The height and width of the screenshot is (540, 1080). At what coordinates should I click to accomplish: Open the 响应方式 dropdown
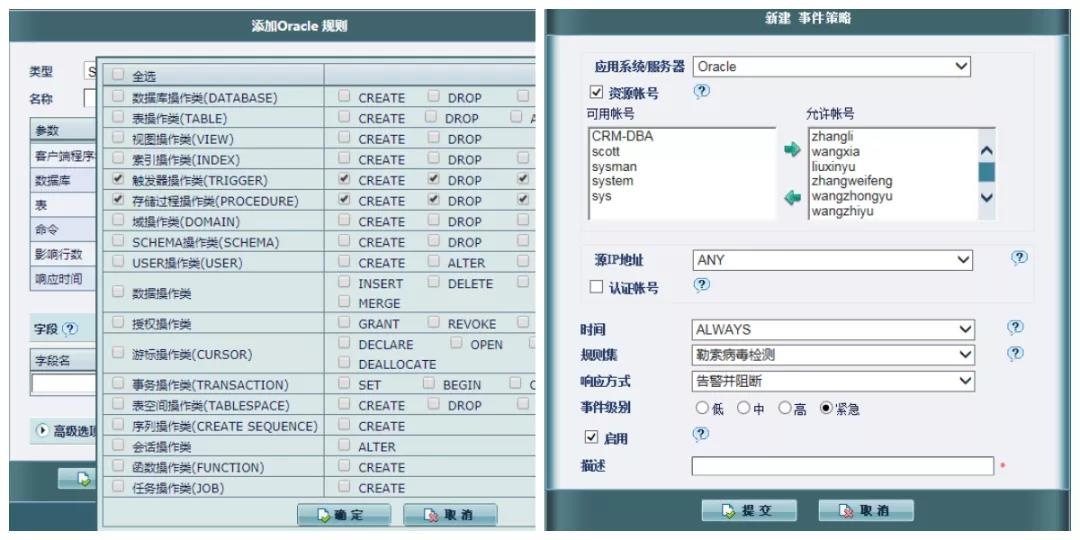point(834,381)
